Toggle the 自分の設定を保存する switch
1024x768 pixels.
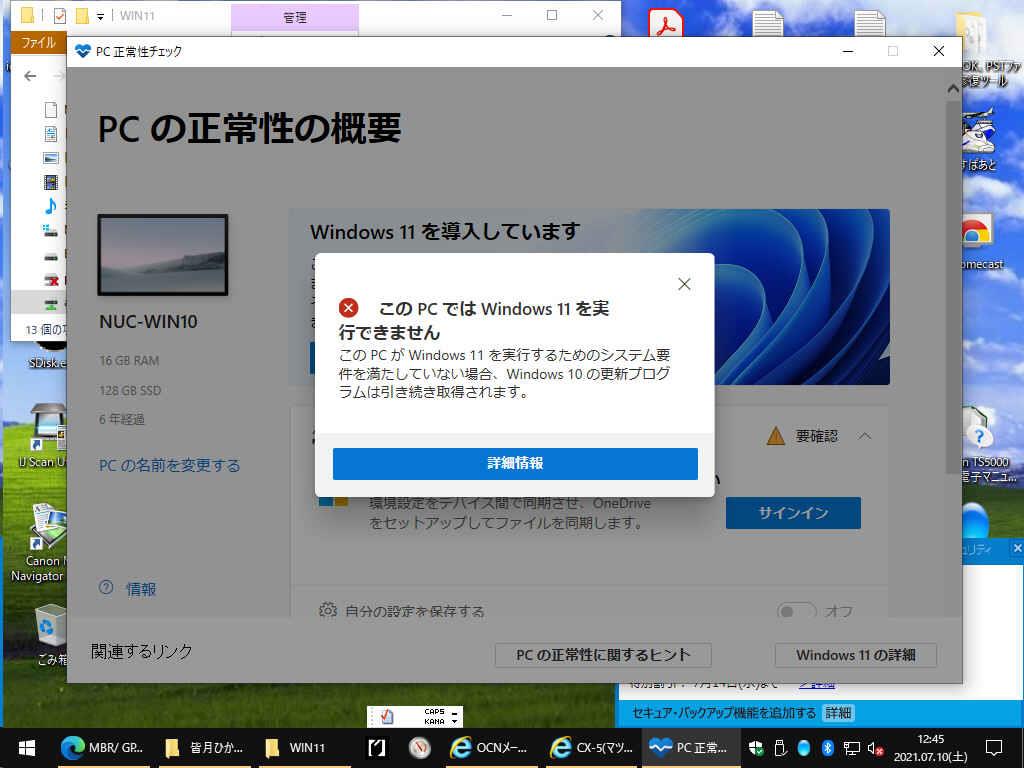[x=796, y=611]
